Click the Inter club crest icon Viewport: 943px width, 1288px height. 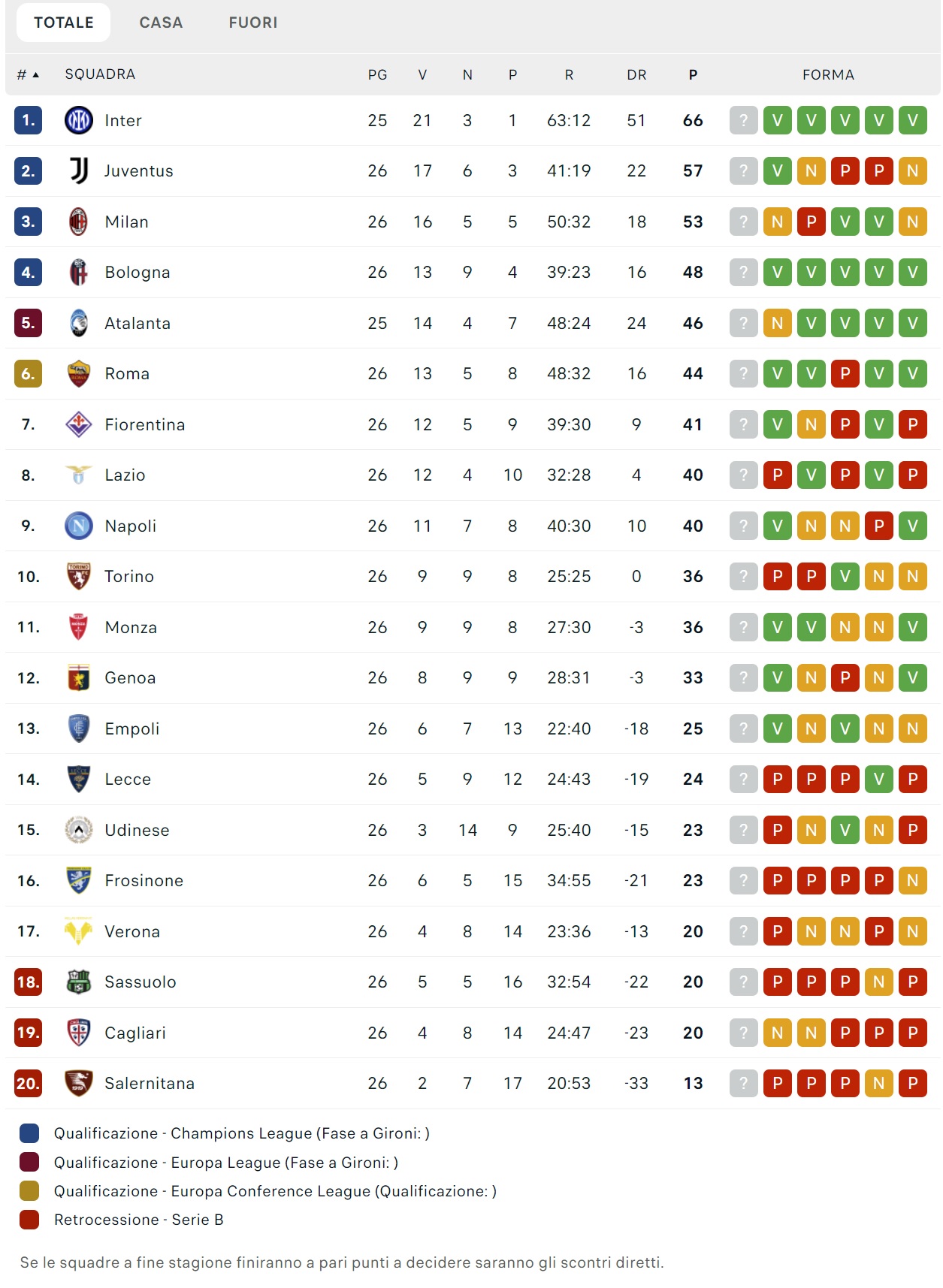point(79,120)
